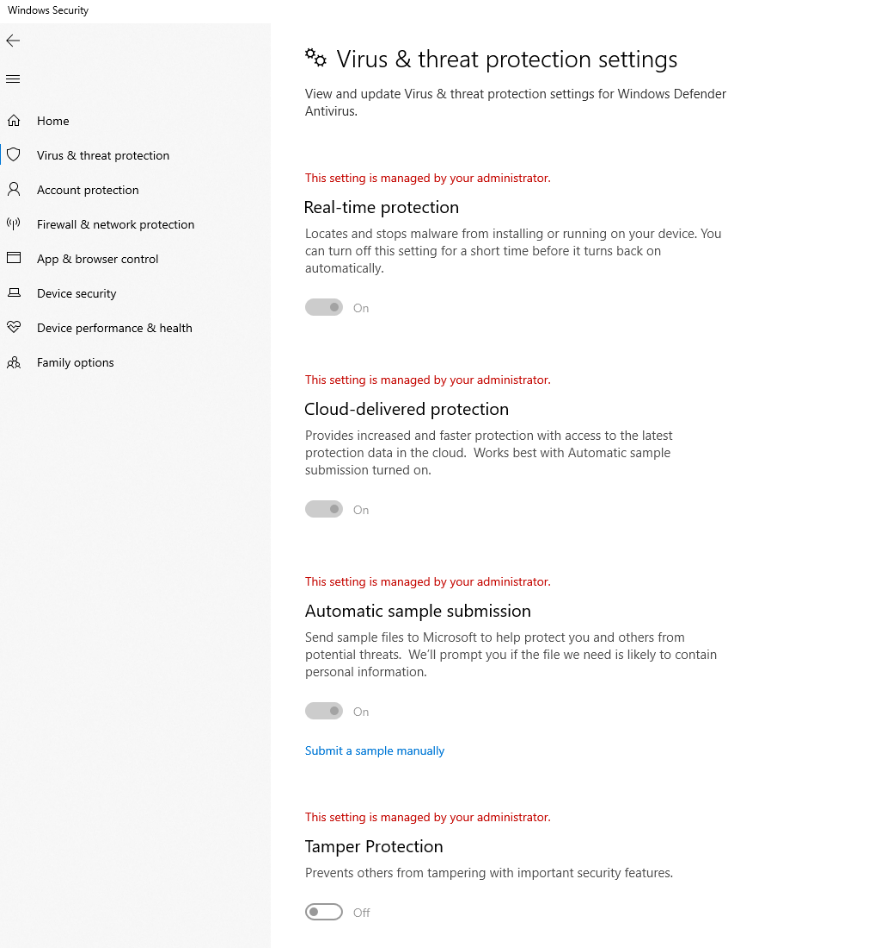
Task: Click the Firewall & network antenna icon
Action: (x=14, y=224)
